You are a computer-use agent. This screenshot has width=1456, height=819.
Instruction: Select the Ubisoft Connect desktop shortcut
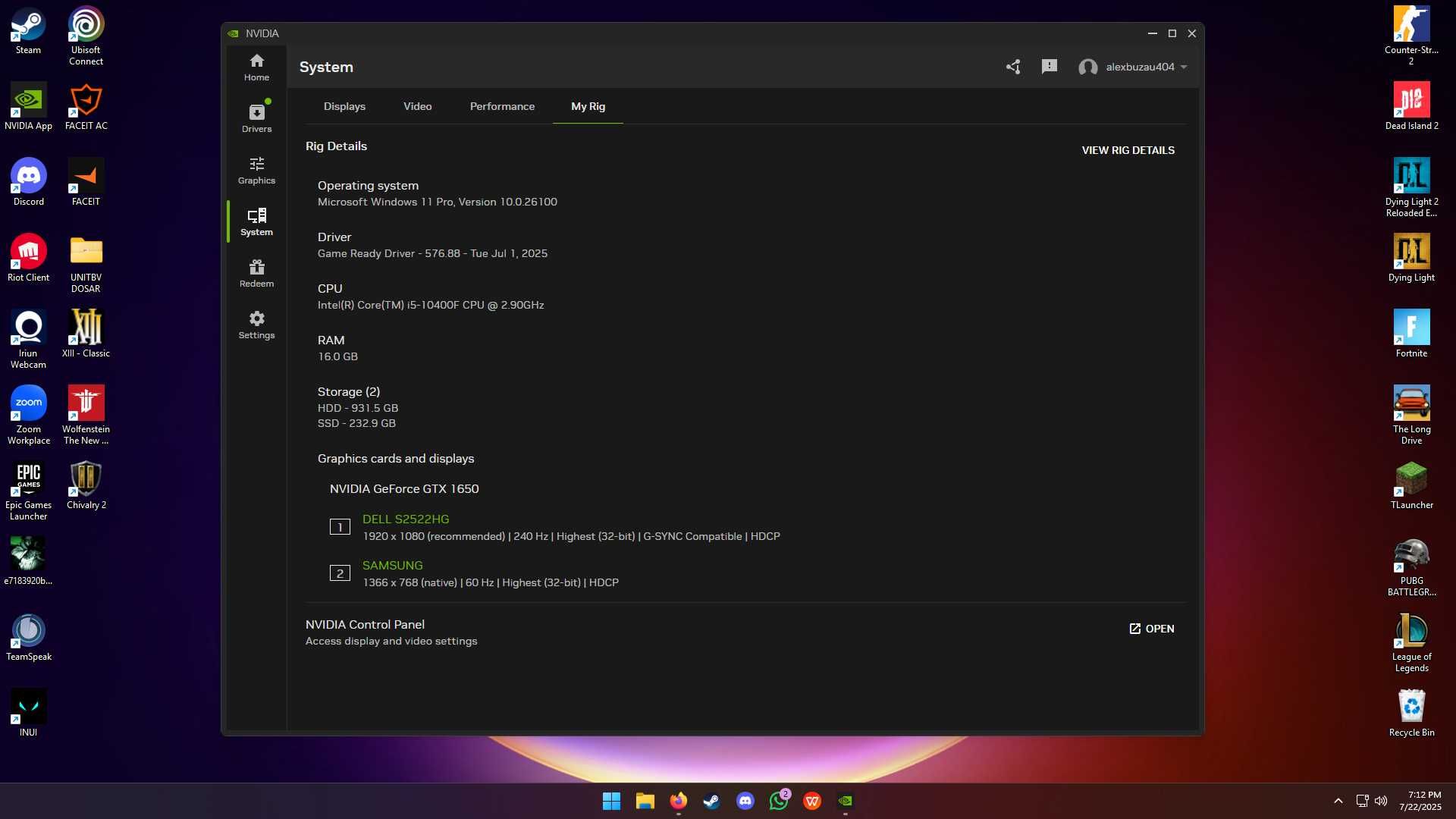click(86, 36)
